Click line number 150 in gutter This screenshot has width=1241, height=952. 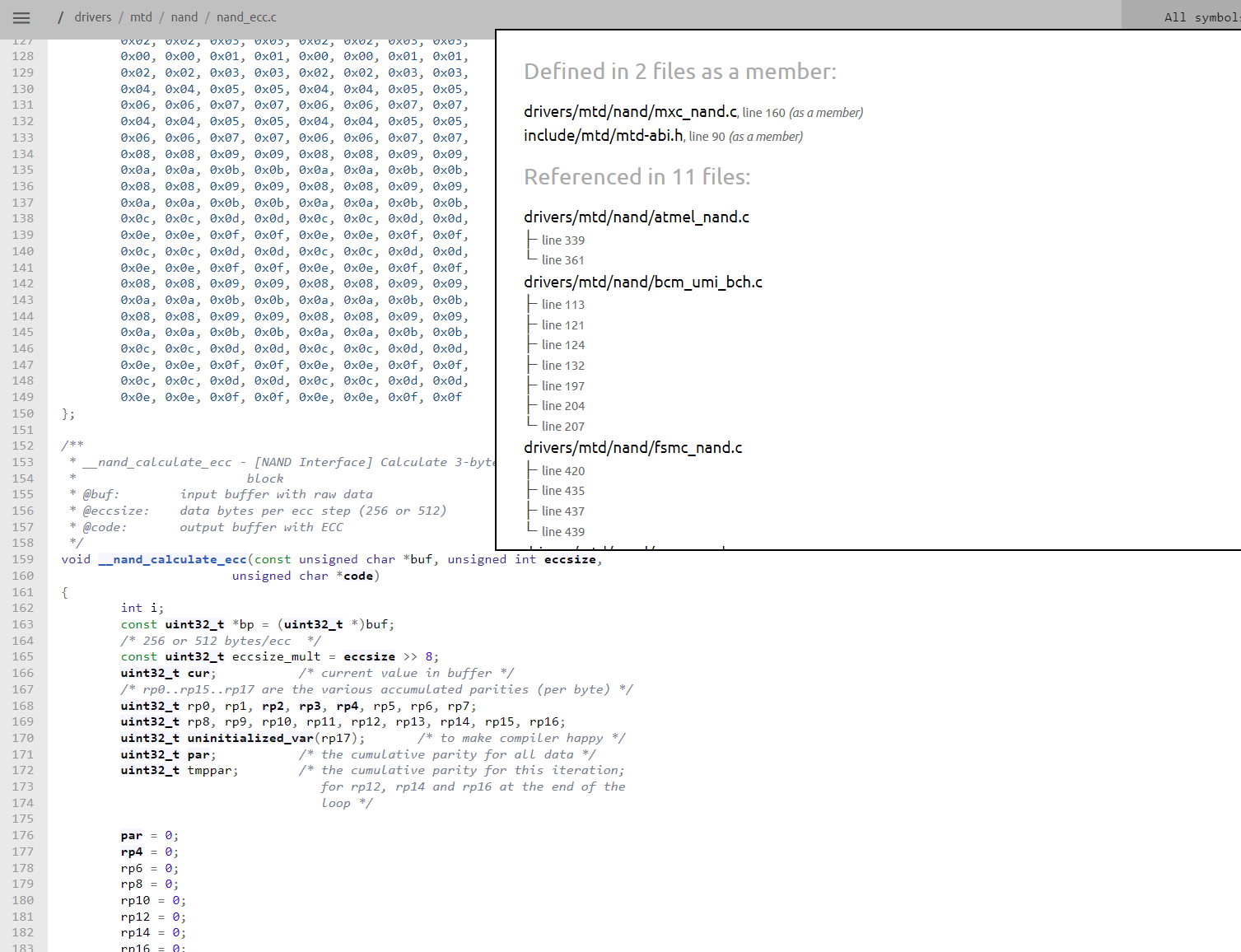pyautogui.click(x=23, y=413)
